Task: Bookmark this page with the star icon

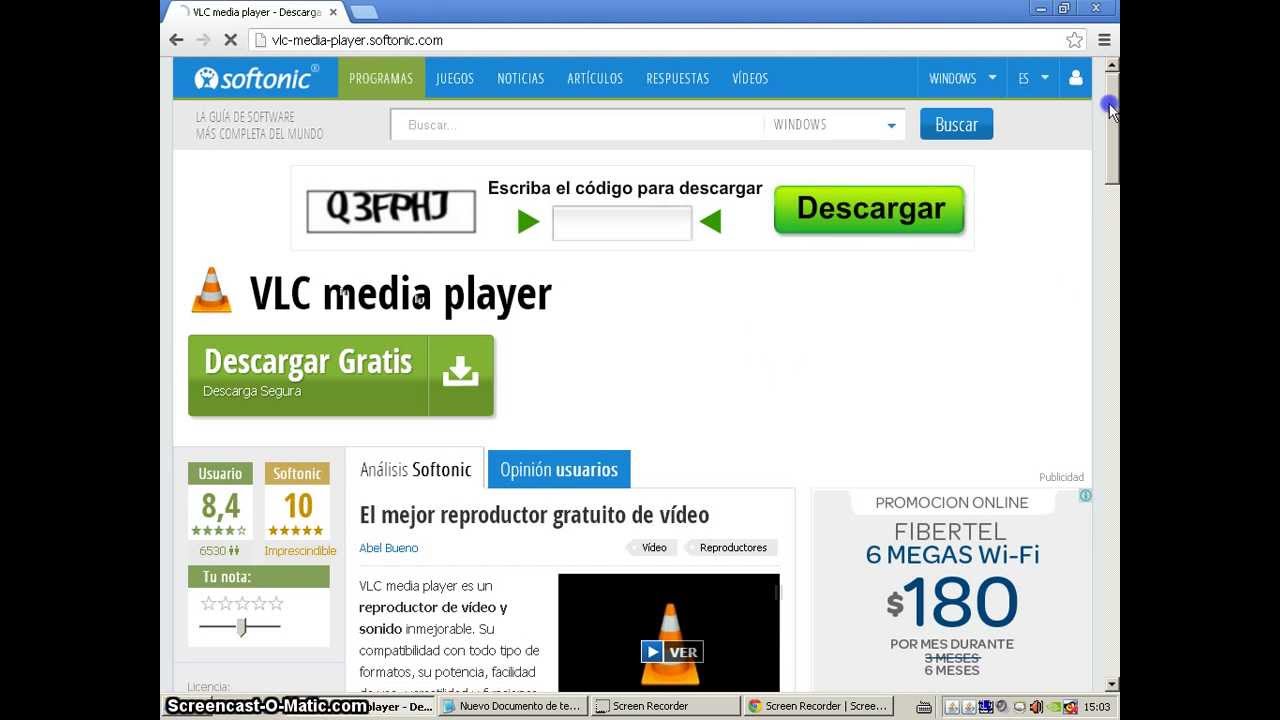Action: click(x=1074, y=40)
